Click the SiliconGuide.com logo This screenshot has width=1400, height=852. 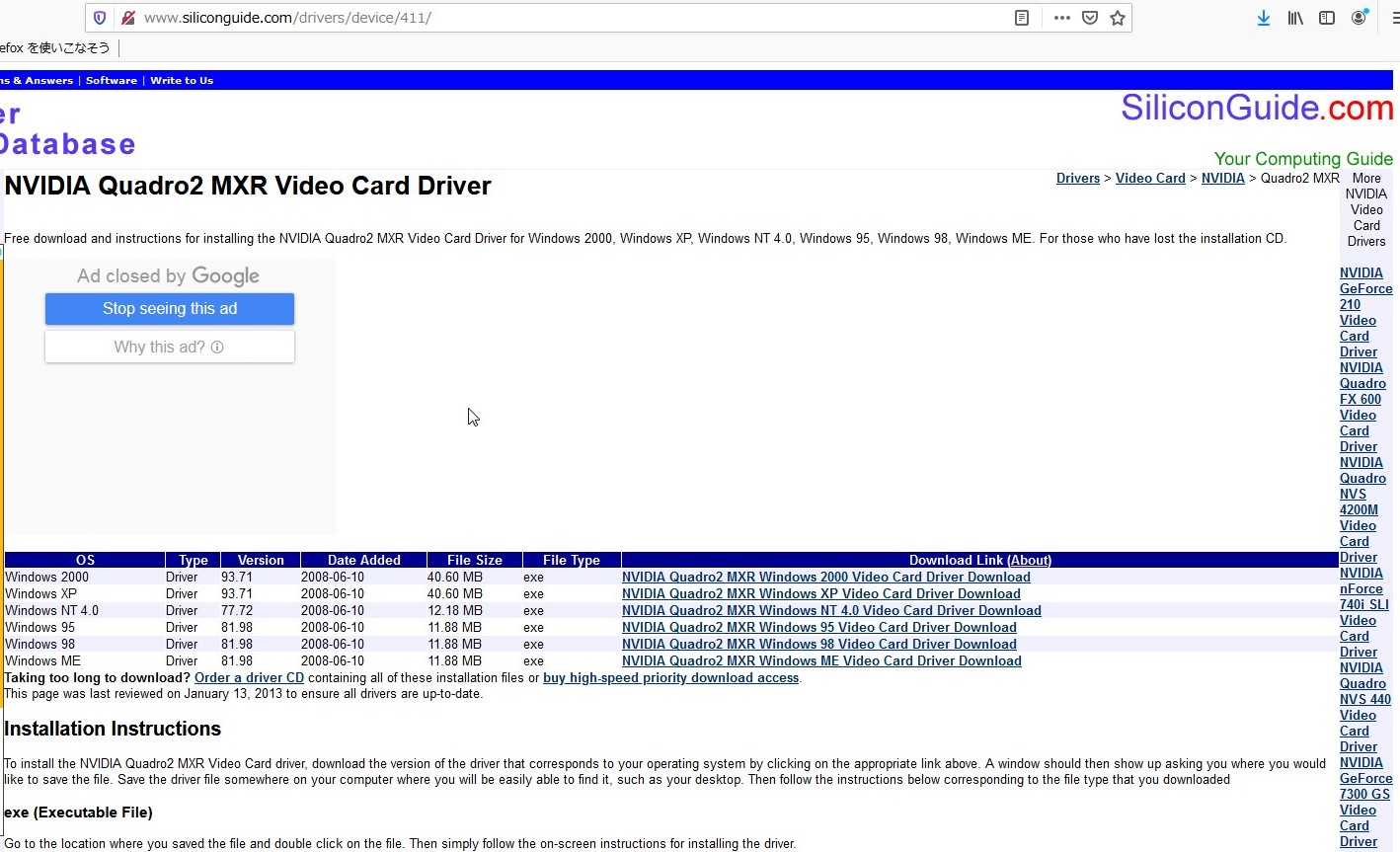point(1257,108)
